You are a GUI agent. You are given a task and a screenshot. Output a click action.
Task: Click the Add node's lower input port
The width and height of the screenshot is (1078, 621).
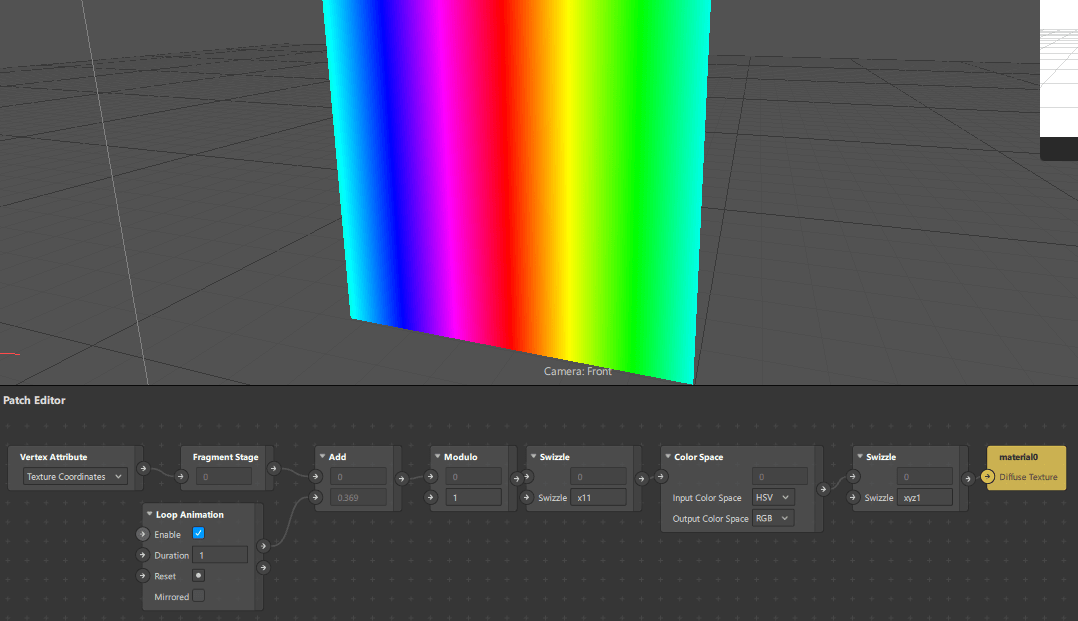[314, 496]
